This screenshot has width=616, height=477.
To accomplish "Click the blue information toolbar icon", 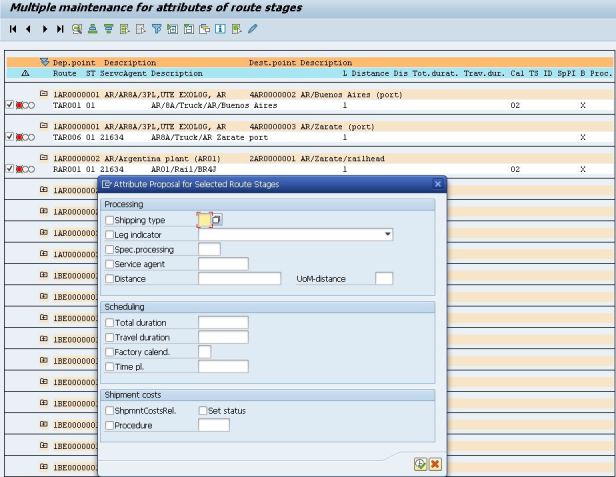I will pos(220,29).
